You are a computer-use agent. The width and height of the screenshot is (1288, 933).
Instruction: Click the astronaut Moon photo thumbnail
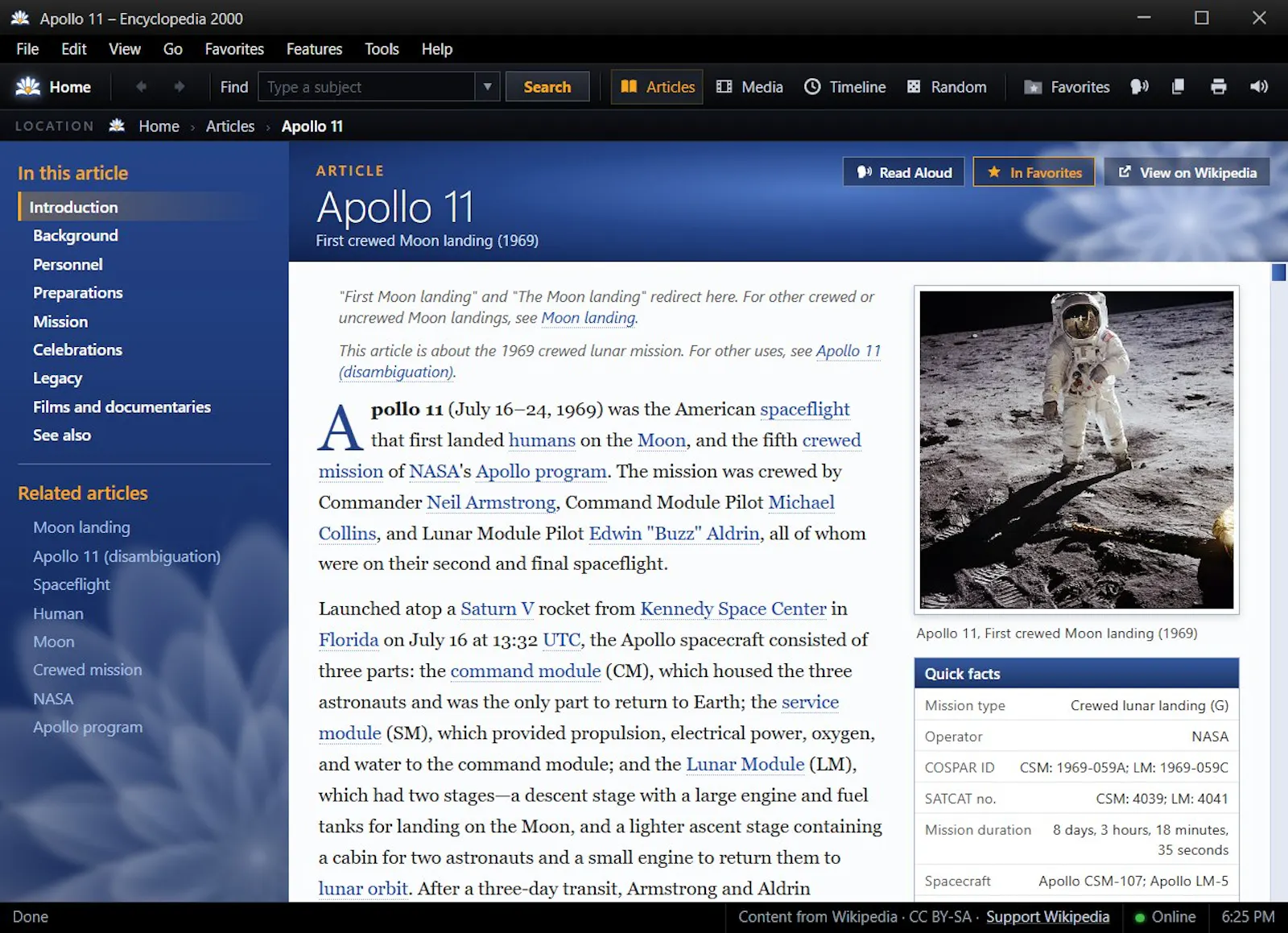(1076, 449)
